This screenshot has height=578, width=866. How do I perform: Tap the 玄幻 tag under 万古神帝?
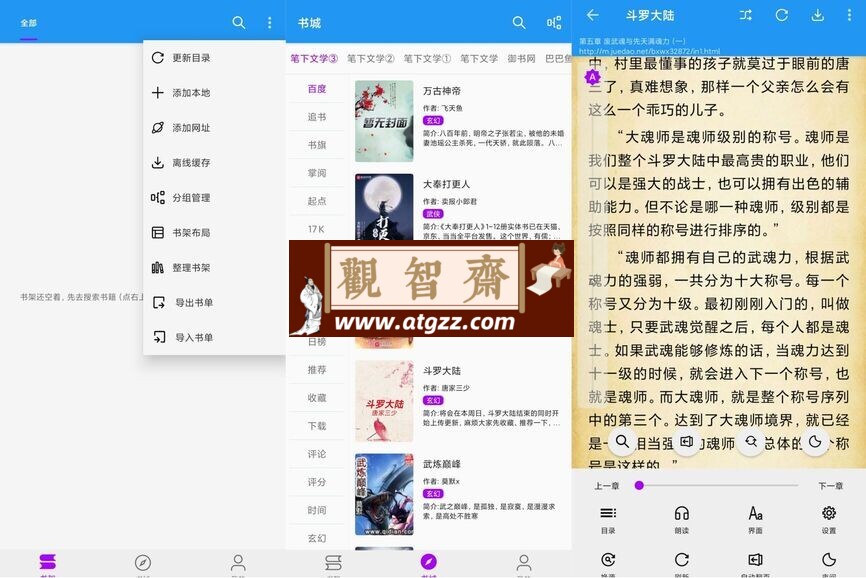pyautogui.click(x=433, y=120)
